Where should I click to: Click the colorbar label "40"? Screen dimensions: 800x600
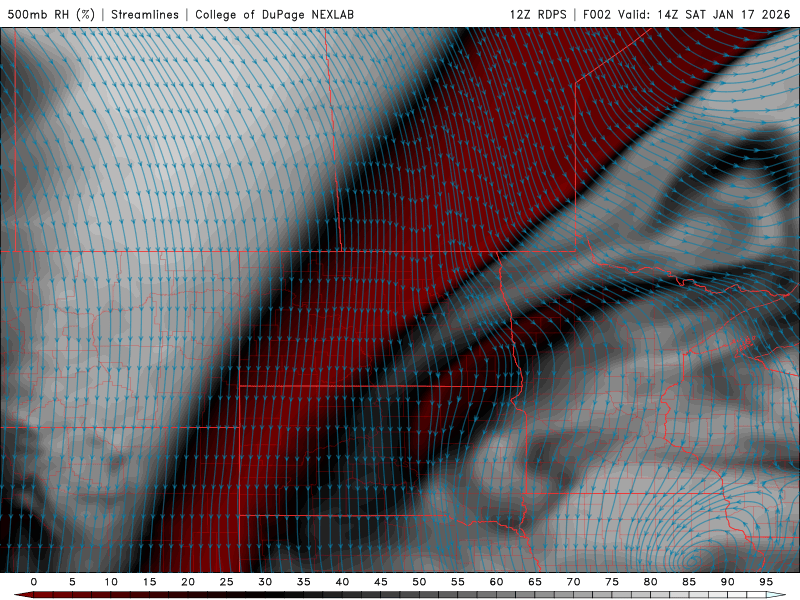click(x=342, y=582)
